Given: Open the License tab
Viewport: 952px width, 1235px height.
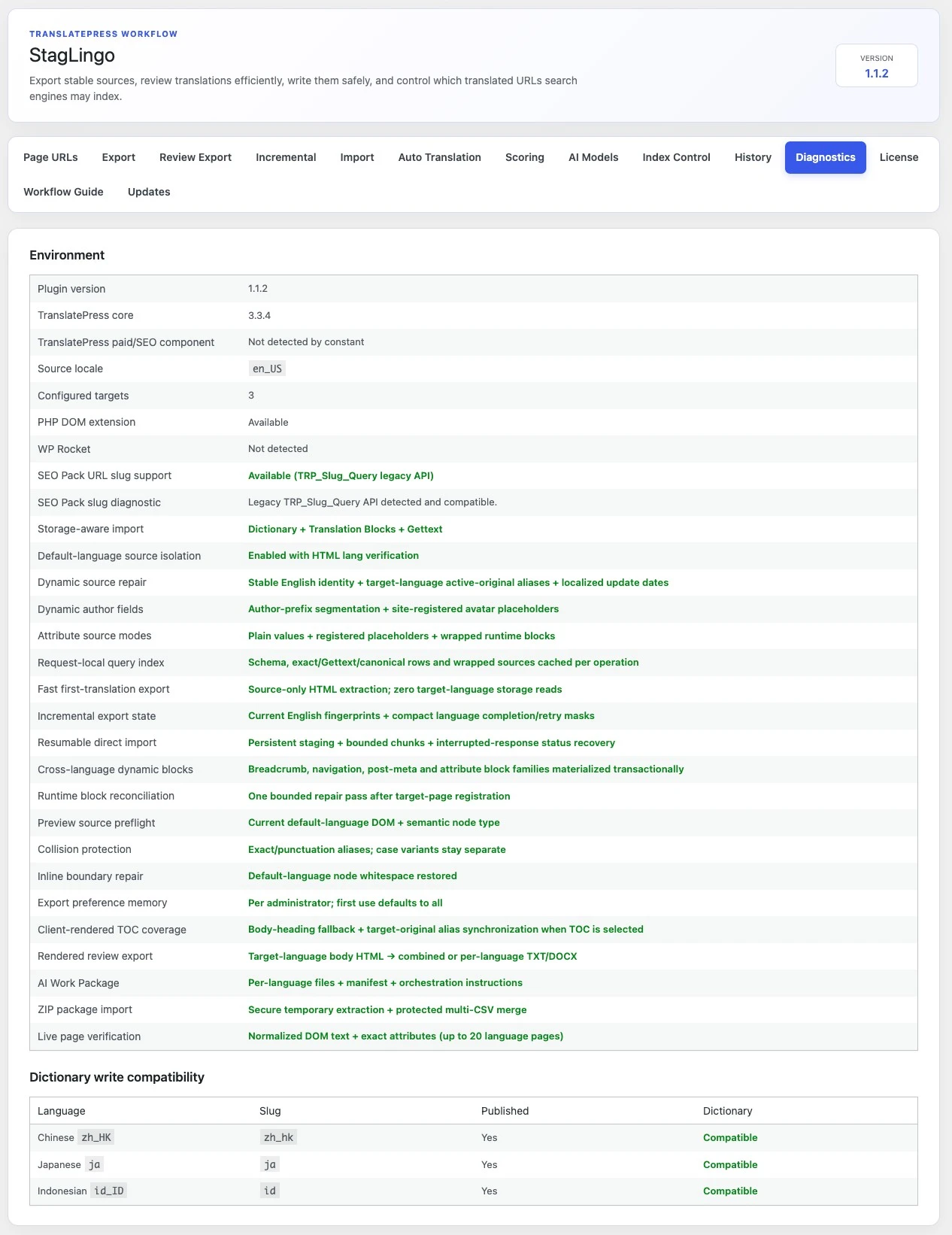Looking at the screenshot, I should 899,157.
